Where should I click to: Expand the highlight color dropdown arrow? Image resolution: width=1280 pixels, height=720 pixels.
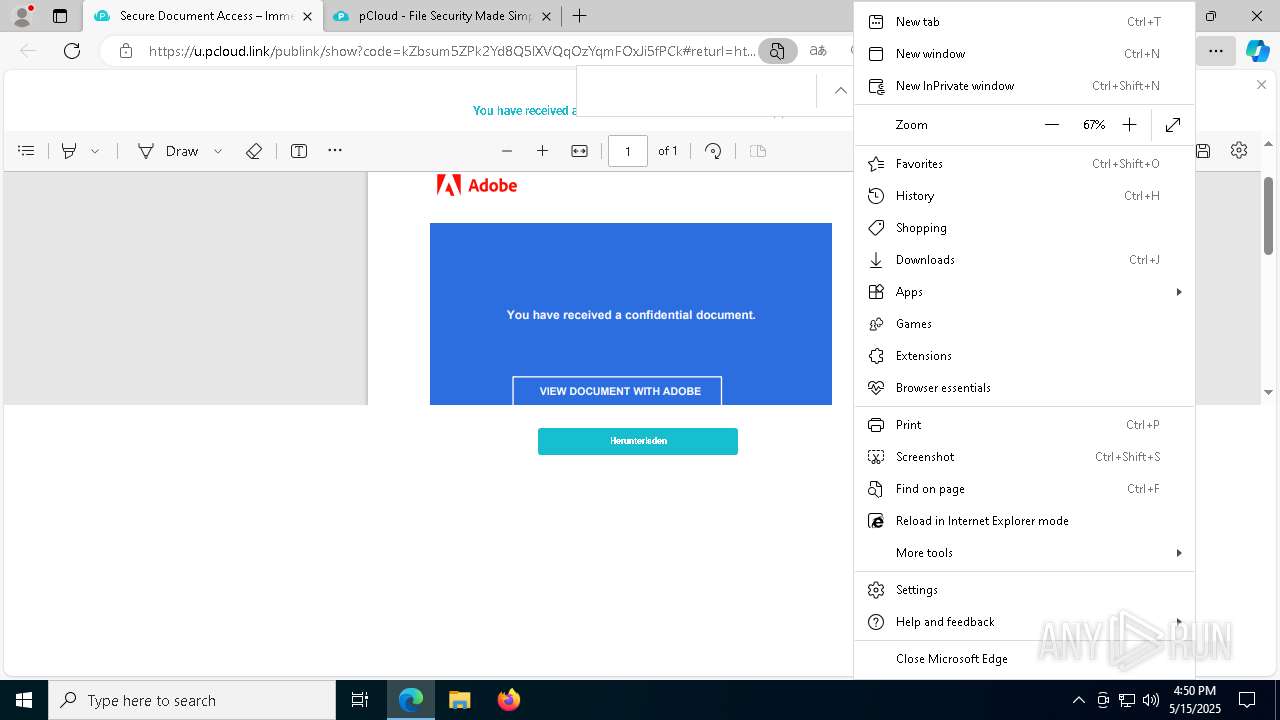pos(95,151)
